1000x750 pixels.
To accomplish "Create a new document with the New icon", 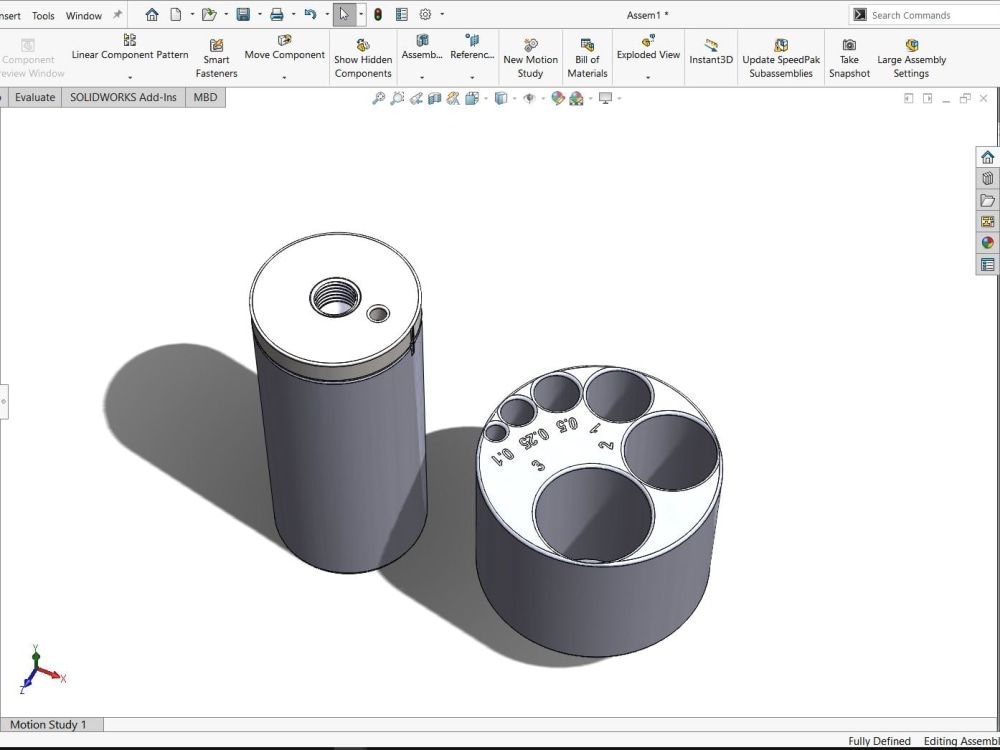I will coord(176,15).
